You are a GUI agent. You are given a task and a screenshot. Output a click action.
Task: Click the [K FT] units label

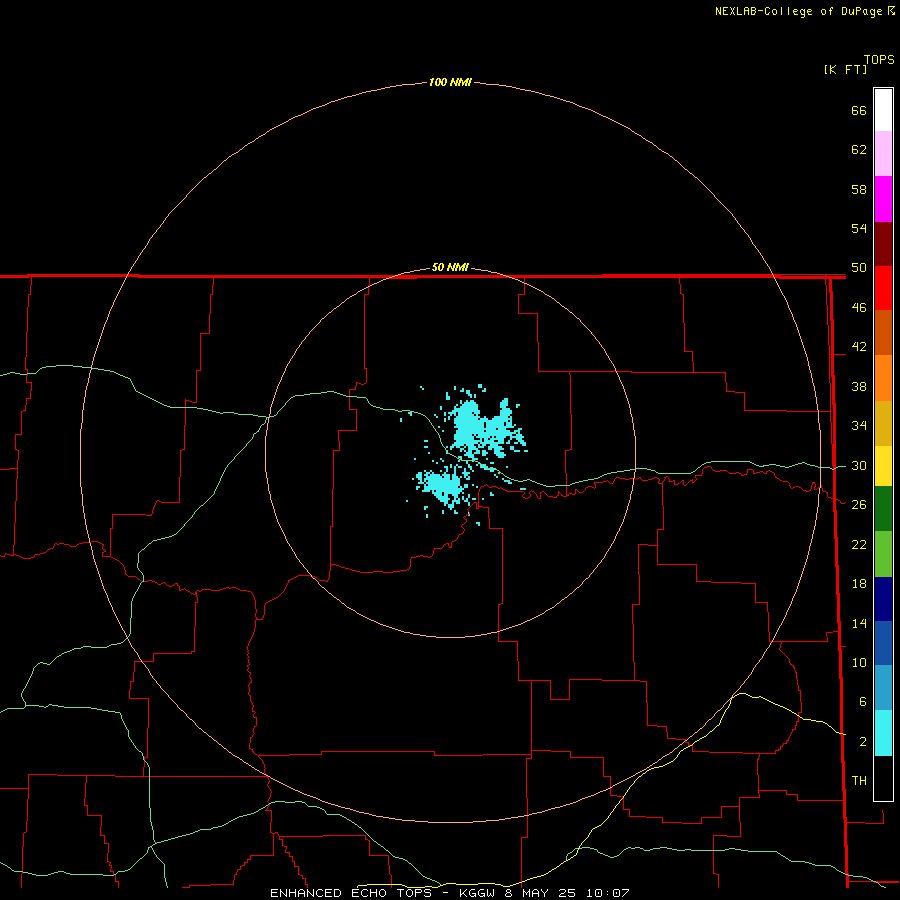click(x=845, y=69)
